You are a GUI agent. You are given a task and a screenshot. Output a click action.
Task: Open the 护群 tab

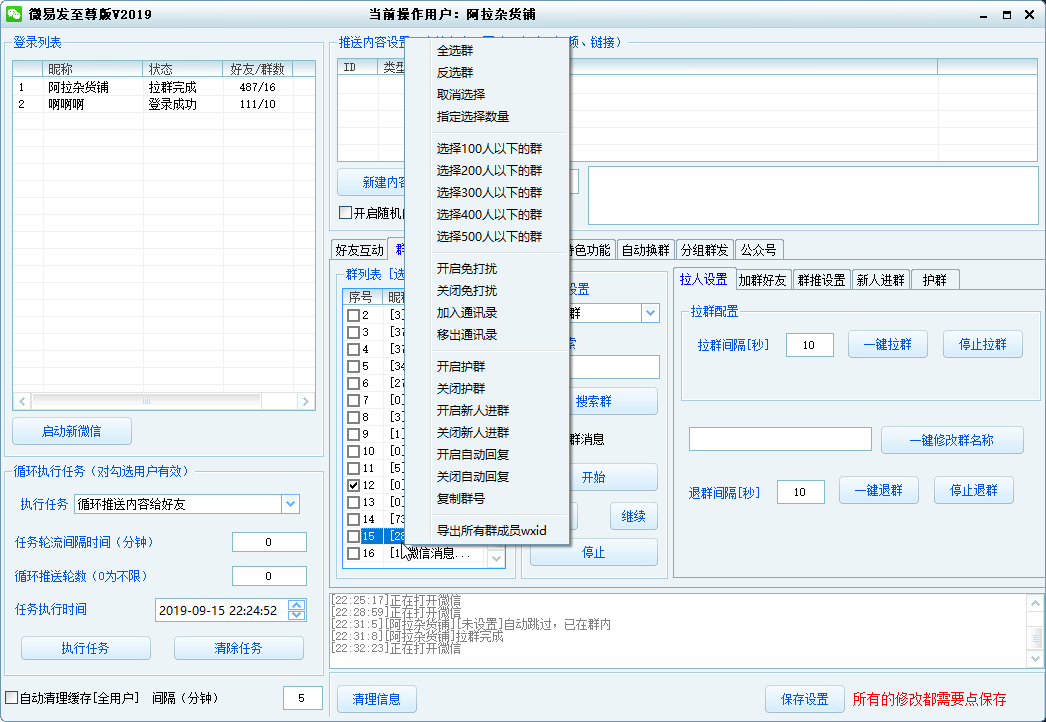[x=935, y=280]
